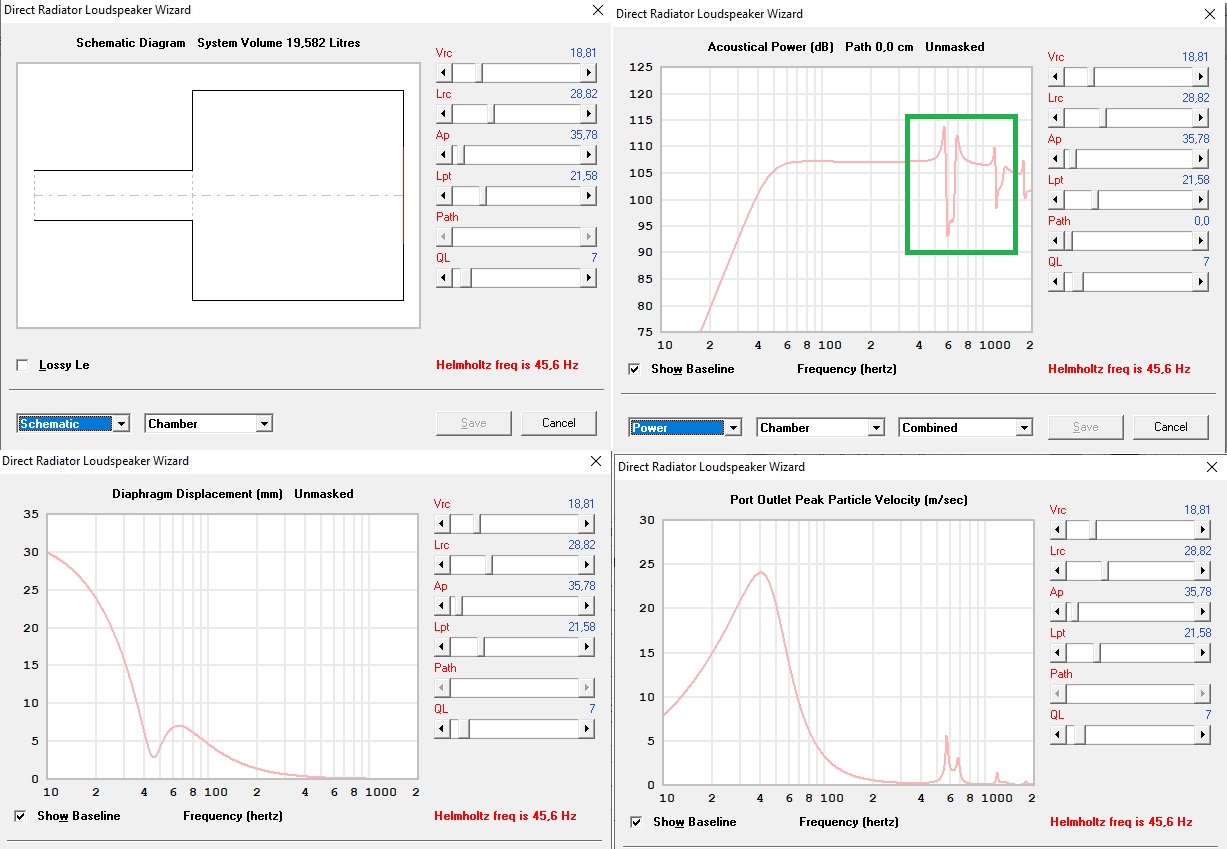Open the Combined dropdown
The width and height of the screenshot is (1227, 849).
point(1023,428)
